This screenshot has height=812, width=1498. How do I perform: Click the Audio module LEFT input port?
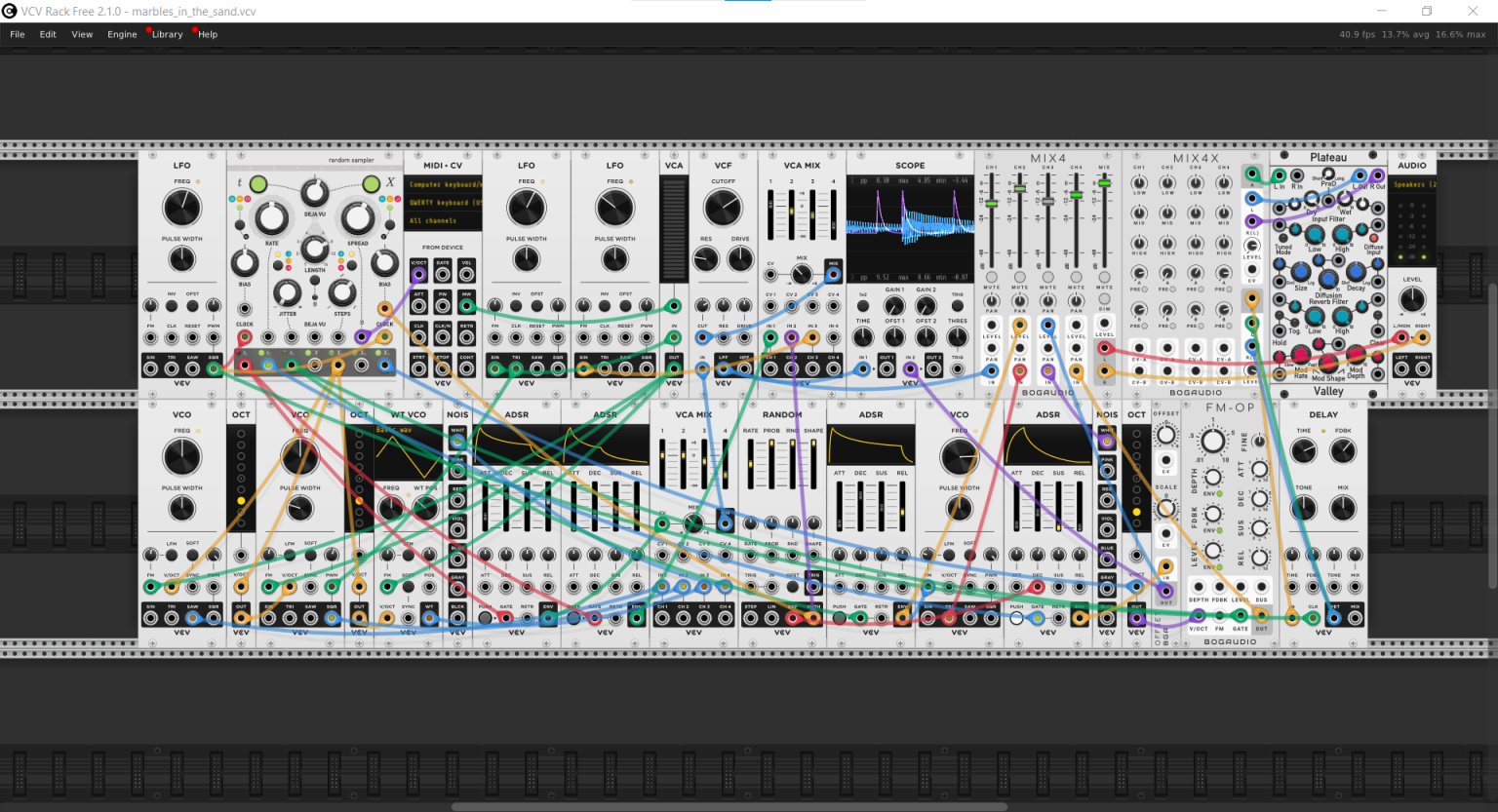(1402, 368)
